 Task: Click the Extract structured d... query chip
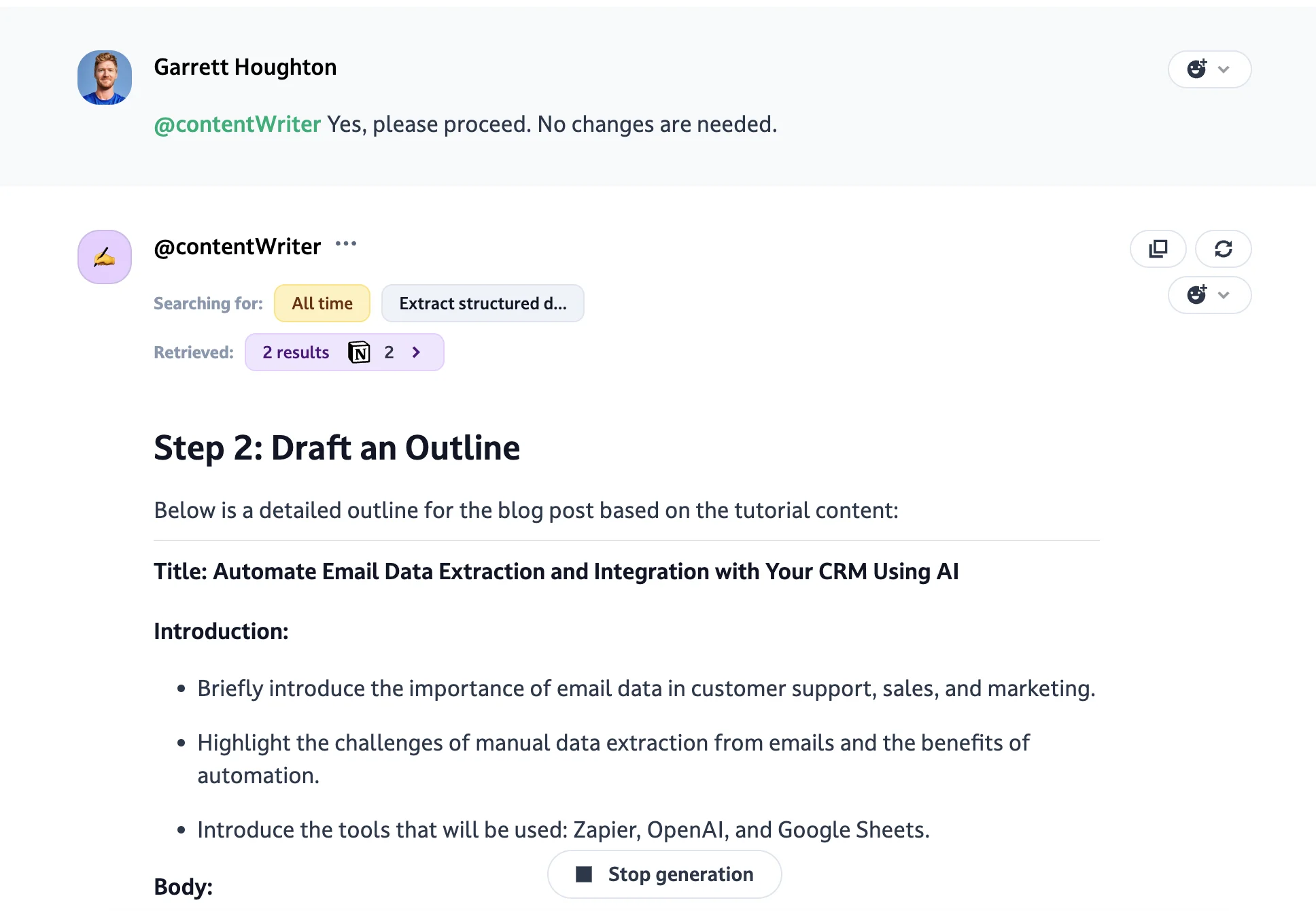point(483,303)
